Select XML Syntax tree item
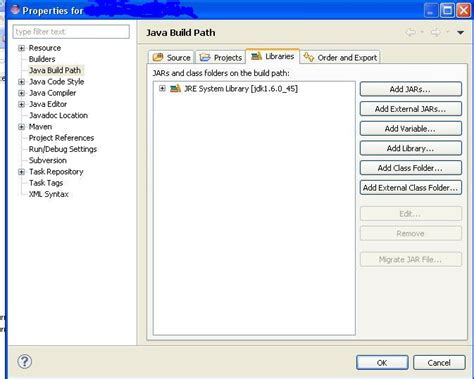 49,194
